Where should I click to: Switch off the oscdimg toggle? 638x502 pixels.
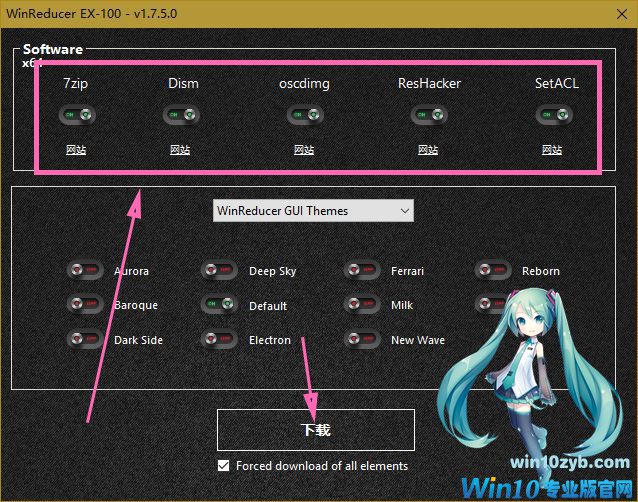coord(304,116)
